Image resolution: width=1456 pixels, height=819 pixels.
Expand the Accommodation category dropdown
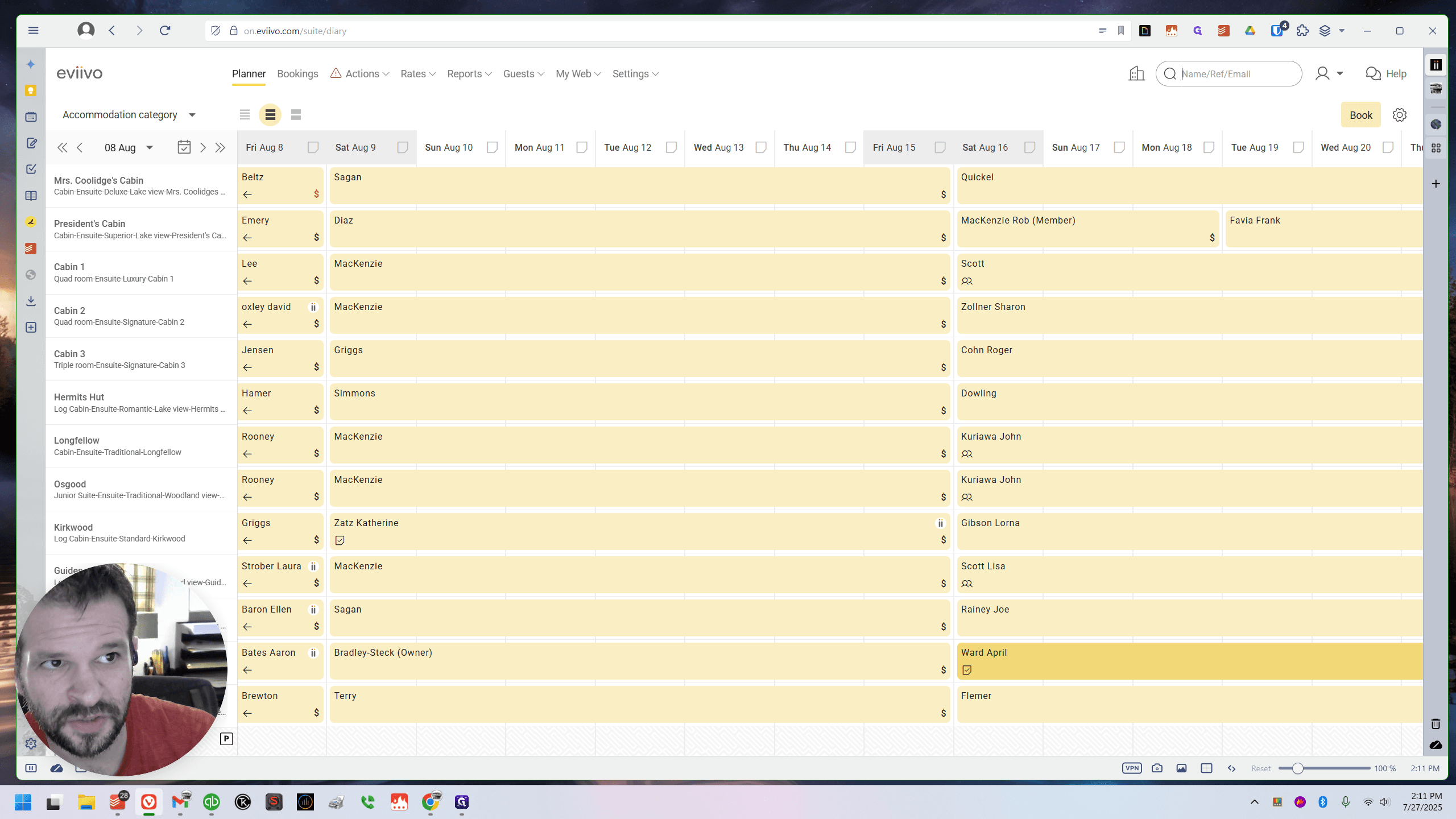(x=129, y=115)
